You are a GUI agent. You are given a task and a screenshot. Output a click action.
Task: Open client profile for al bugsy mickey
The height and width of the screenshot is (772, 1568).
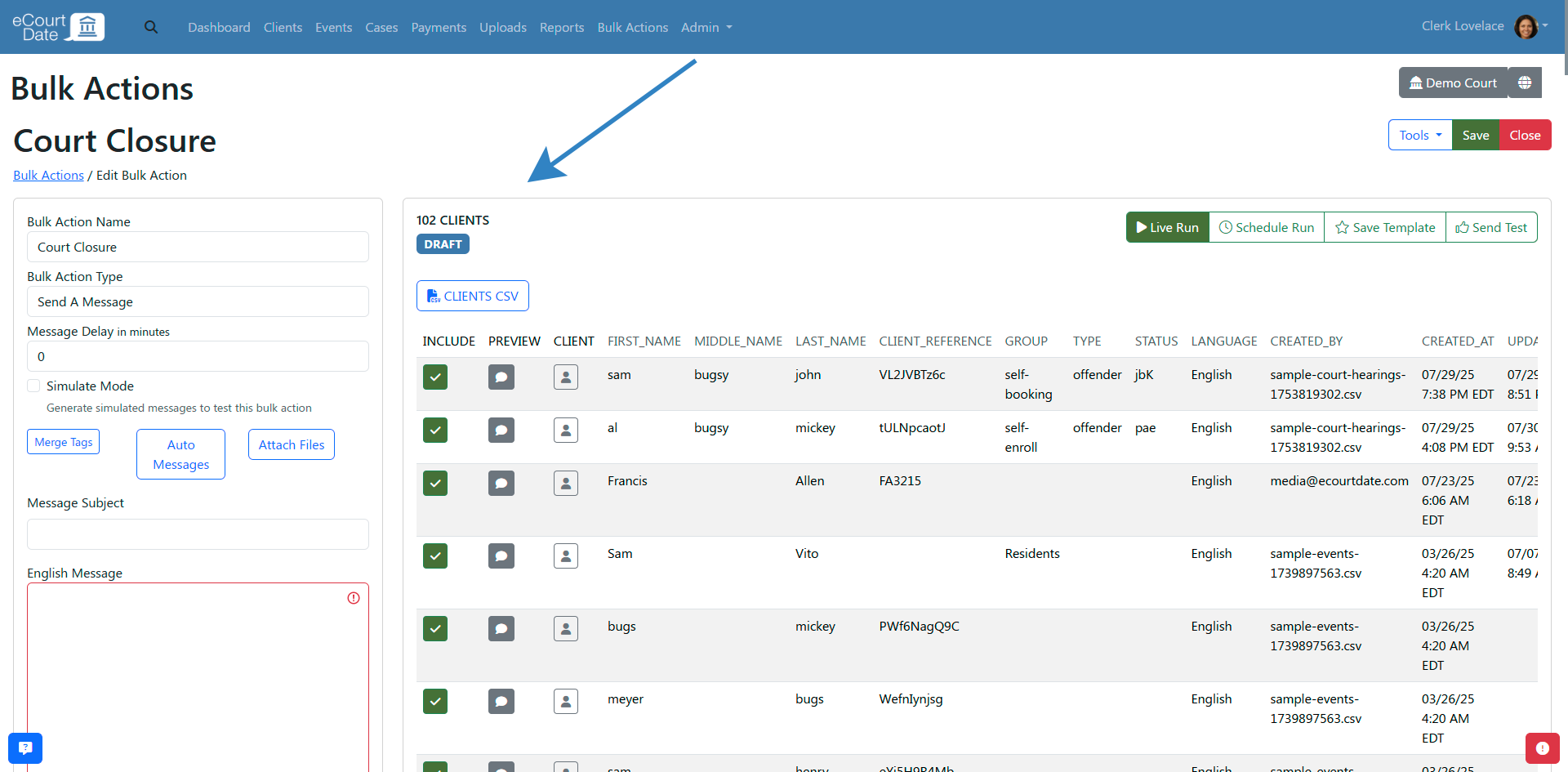click(x=566, y=430)
